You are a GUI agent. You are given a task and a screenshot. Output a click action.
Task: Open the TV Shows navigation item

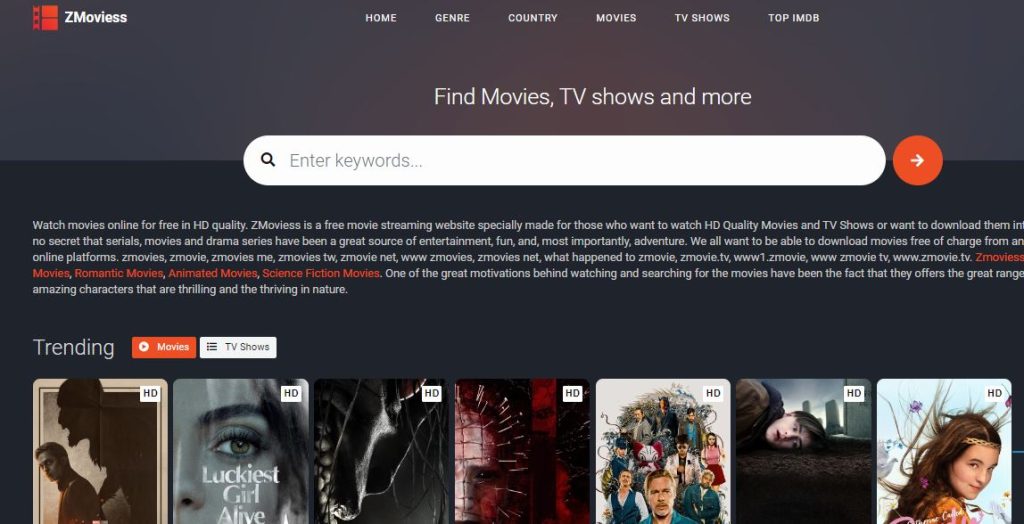pyautogui.click(x=702, y=18)
